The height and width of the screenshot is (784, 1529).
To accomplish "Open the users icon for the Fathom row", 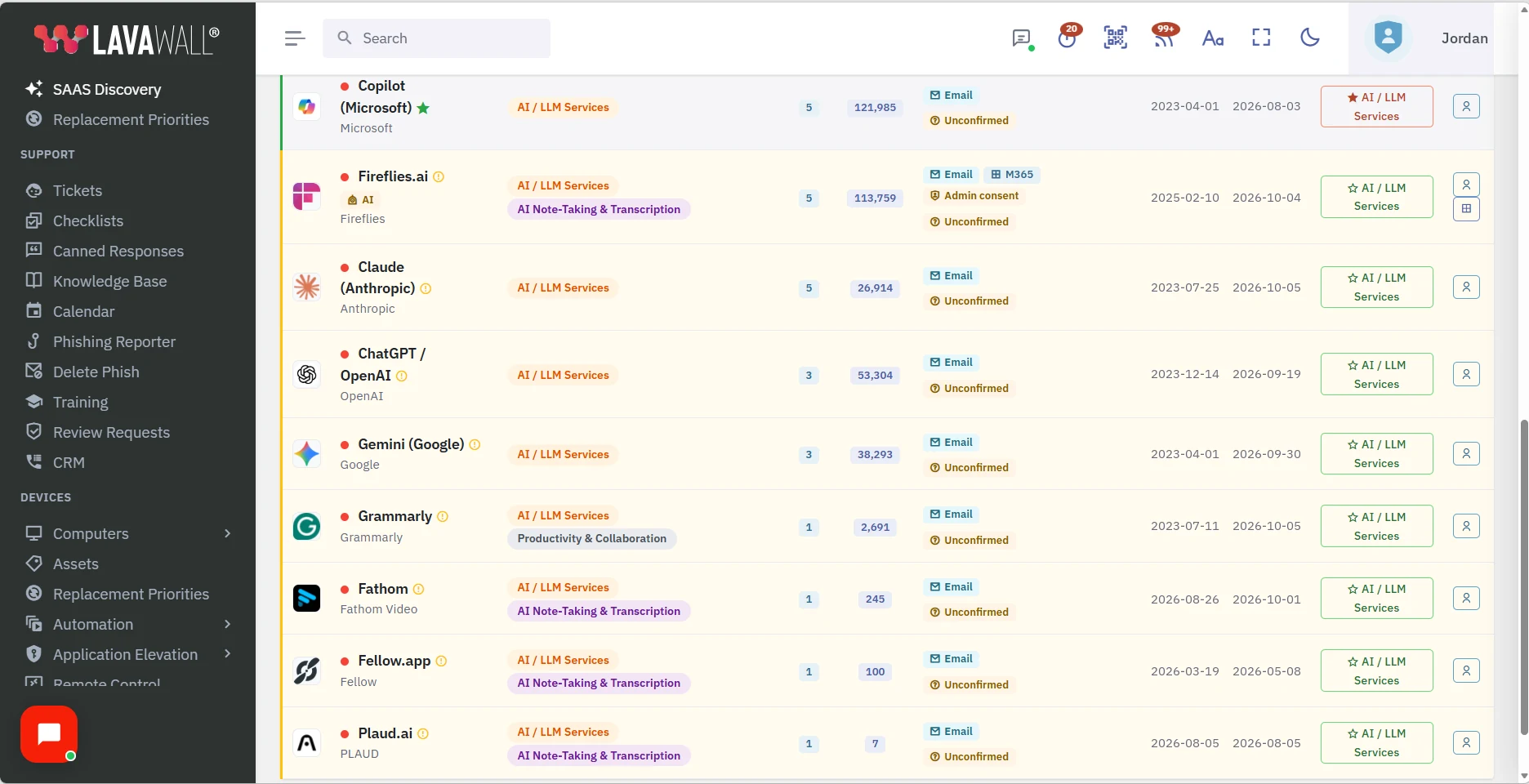I will pos(1466,599).
